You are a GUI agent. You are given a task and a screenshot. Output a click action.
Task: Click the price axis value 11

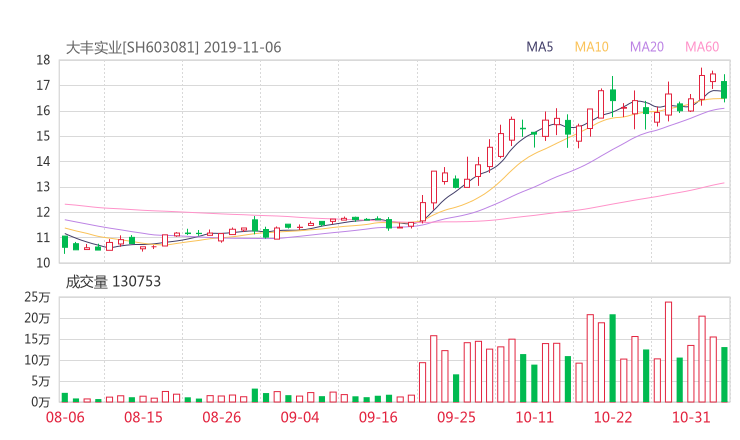click(x=43, y=238)
